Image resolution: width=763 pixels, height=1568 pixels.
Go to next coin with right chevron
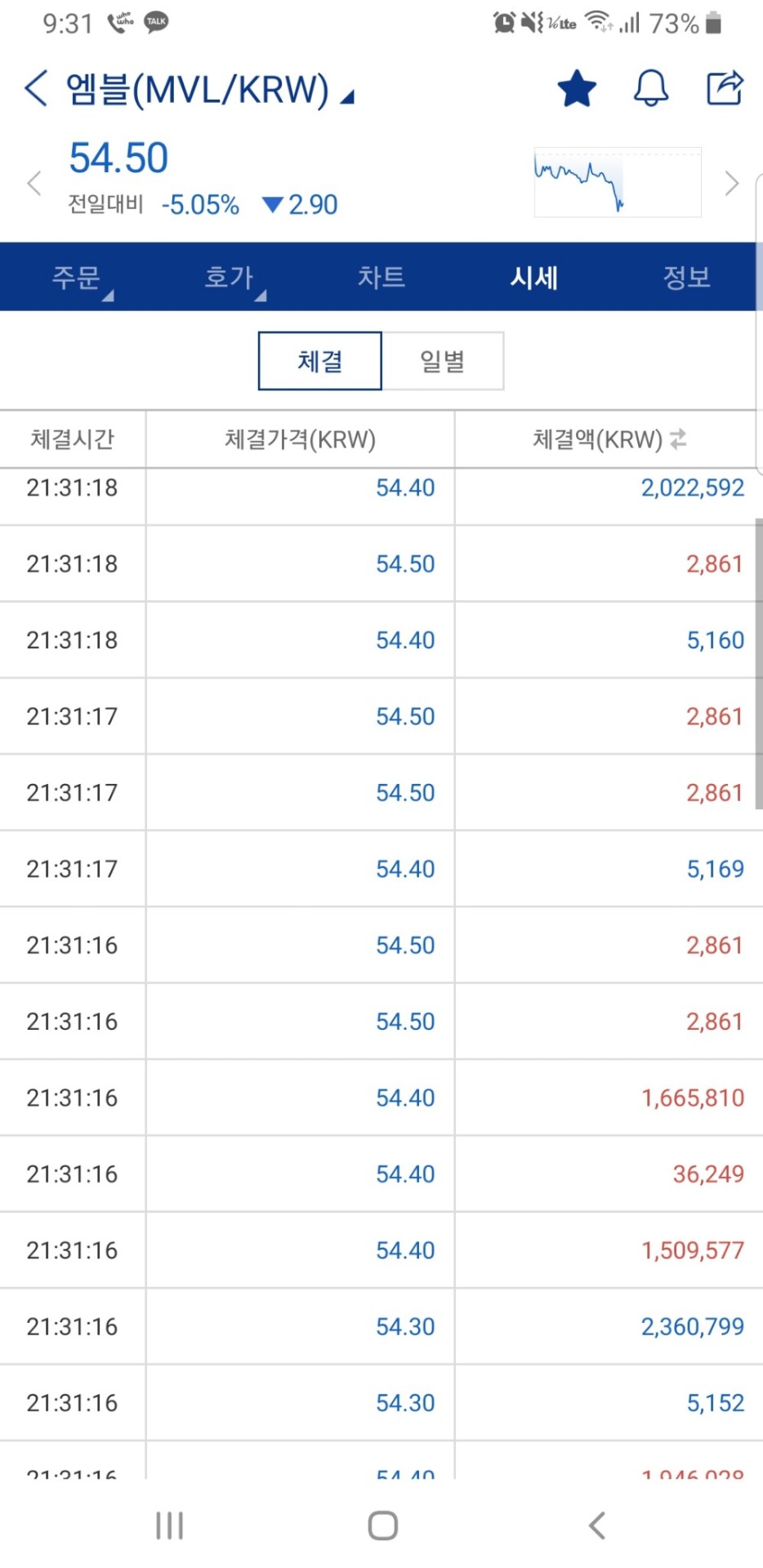click(x=732, y=183)
